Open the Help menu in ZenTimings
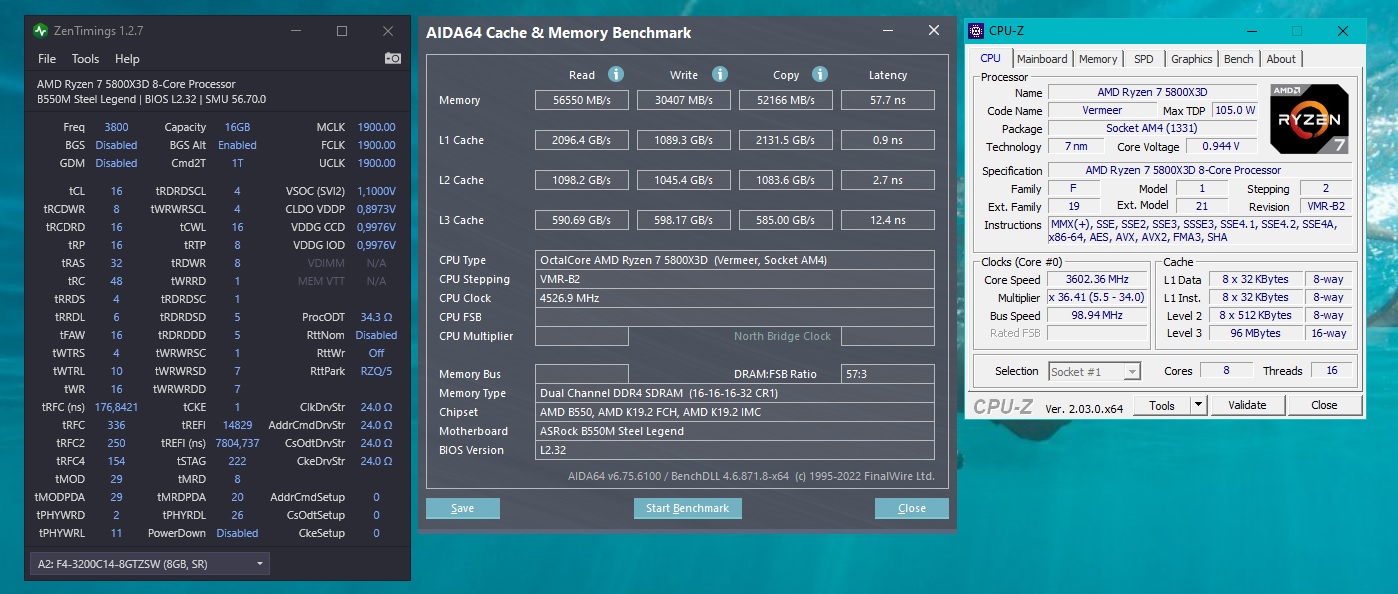This screenshot has height=594, width=1398. tap(127, 59)
